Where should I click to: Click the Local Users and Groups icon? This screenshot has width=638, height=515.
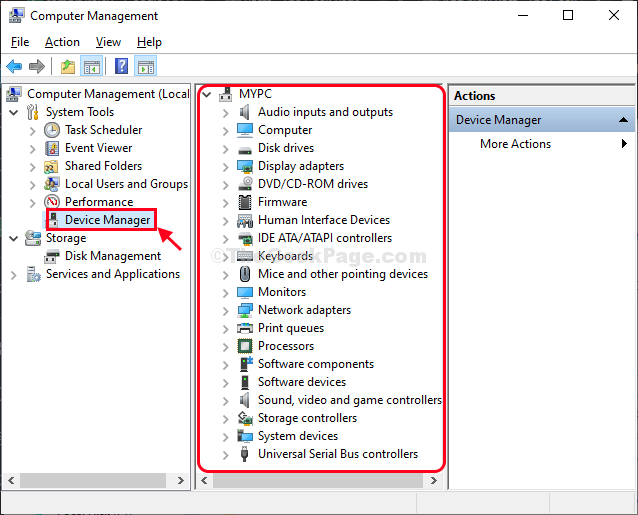[52, 184]
